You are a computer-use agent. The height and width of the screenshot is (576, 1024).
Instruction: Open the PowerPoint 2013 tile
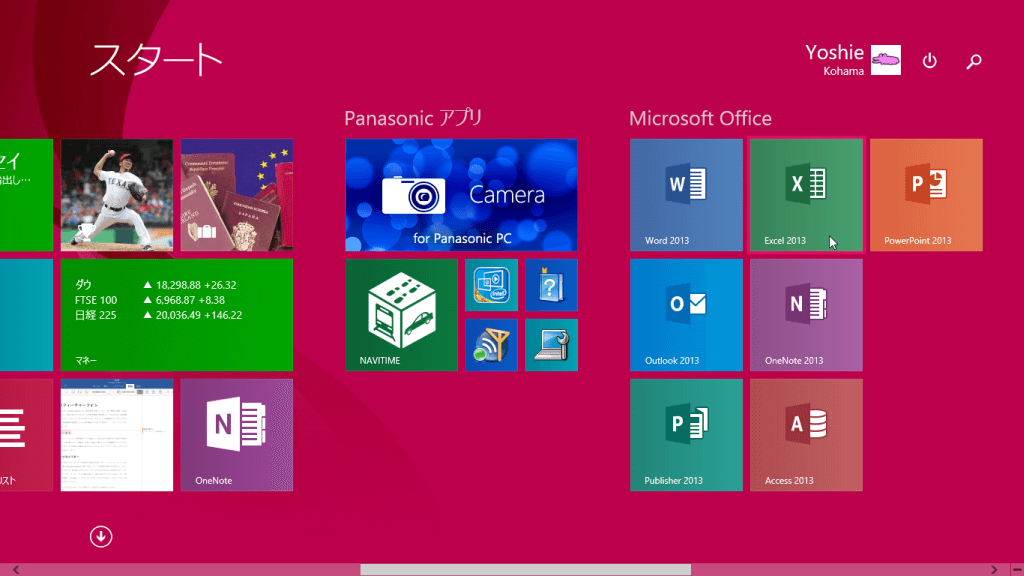coord(926,195)
